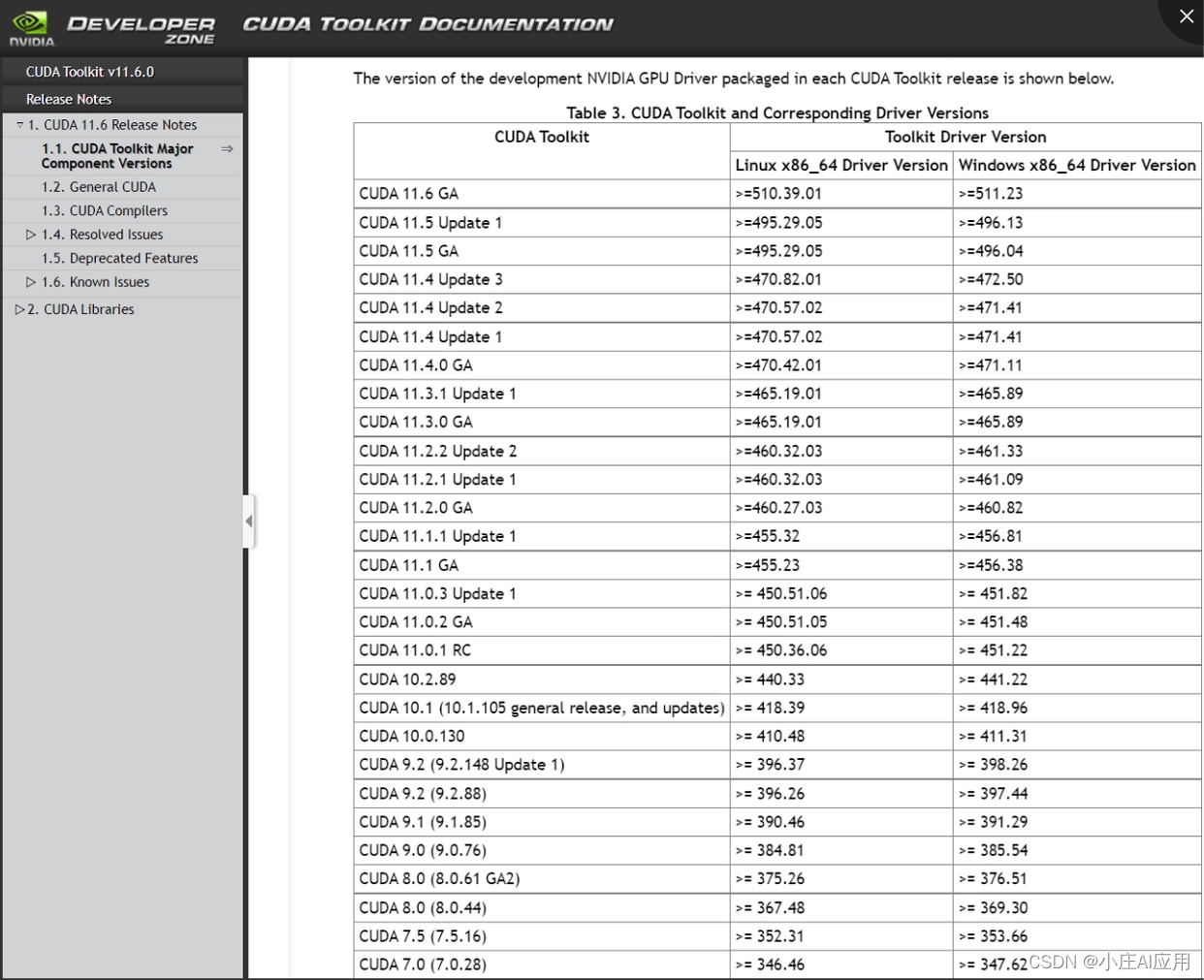
Task: Expand the 1.6. Known Issues triangle
Action: (x=31, y=282)
